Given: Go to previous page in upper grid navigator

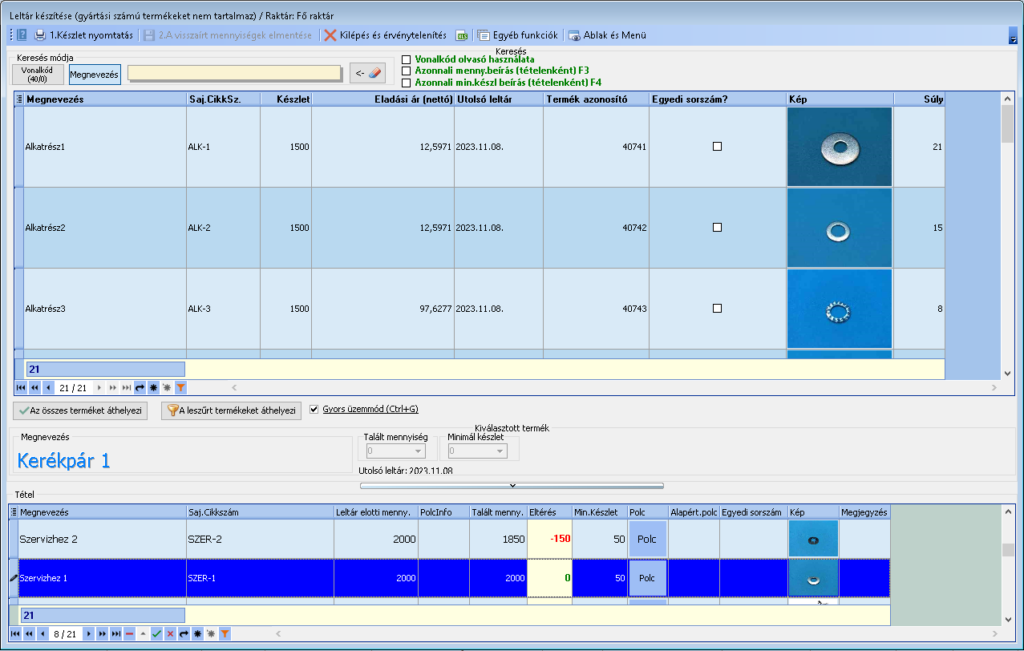Looking at the screenshot, I should pos(35,388).
